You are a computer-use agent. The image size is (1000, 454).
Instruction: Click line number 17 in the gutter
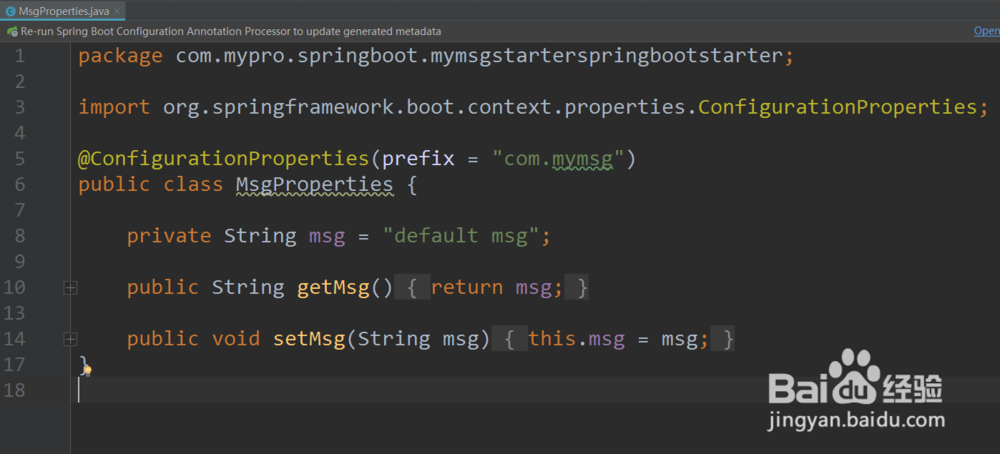[x=14, y=364]
